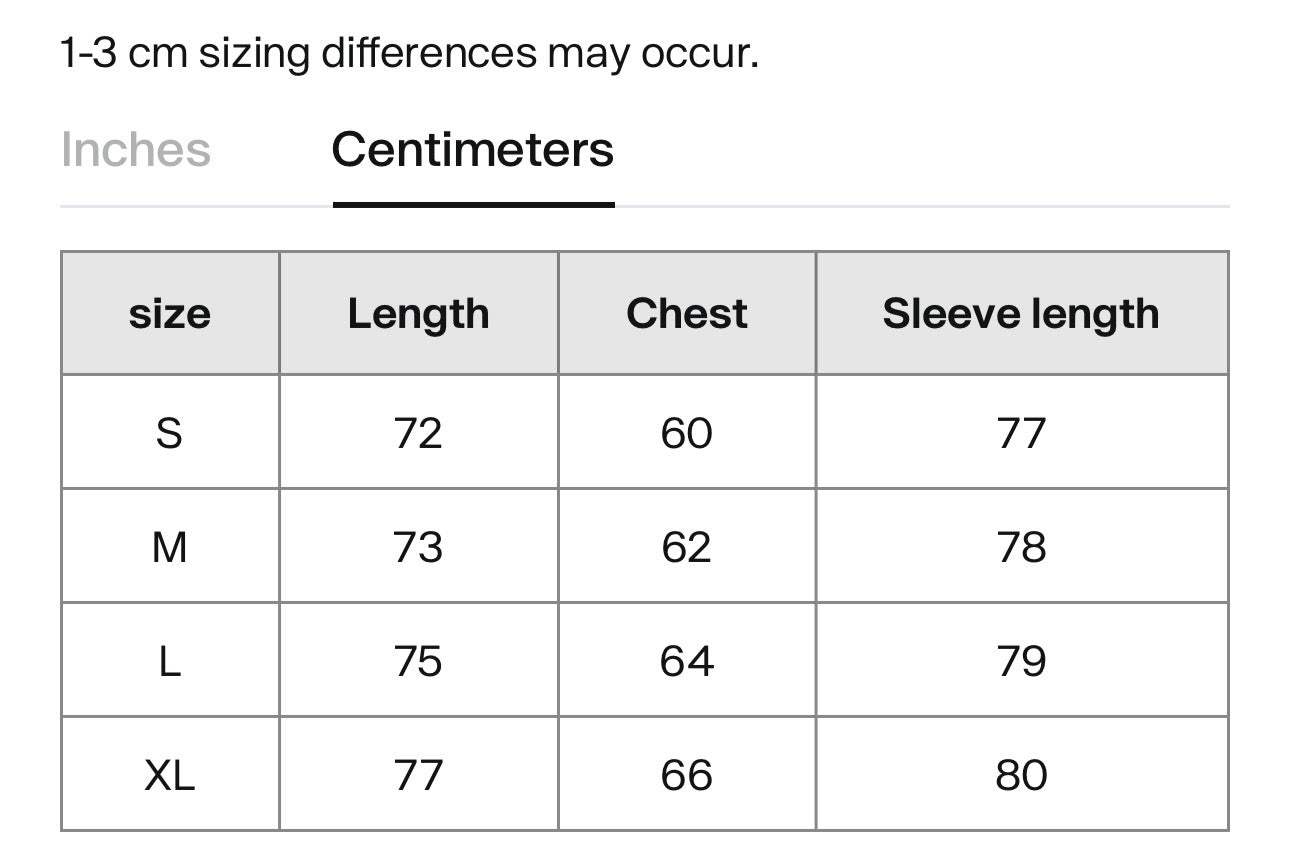This screenshot has height=849, width=1290.
Task: Click Sleeve length value 80 for XL
Action: click(x=1021, y=775)
